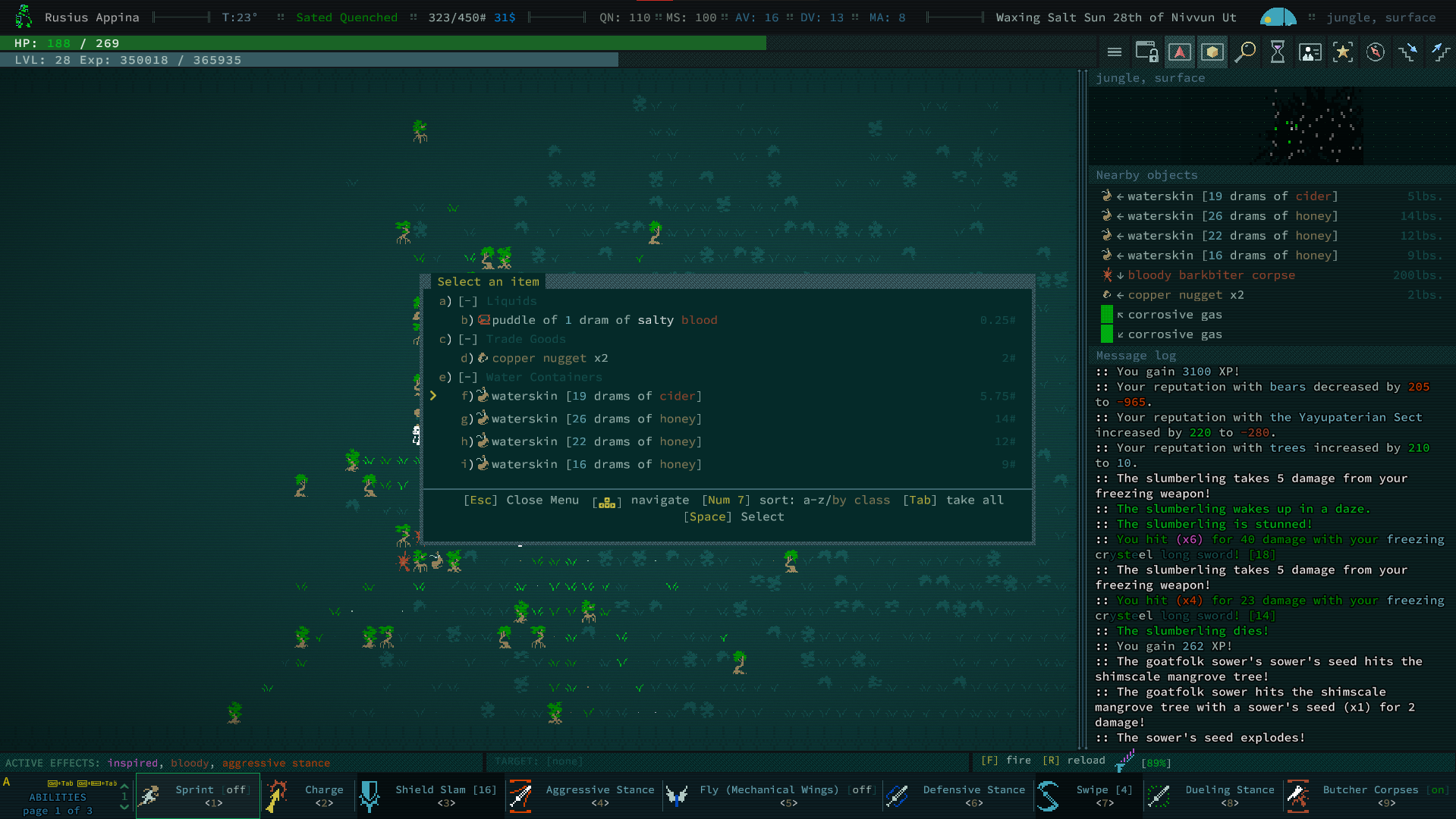Click the player character on the map

coord(417,434)
